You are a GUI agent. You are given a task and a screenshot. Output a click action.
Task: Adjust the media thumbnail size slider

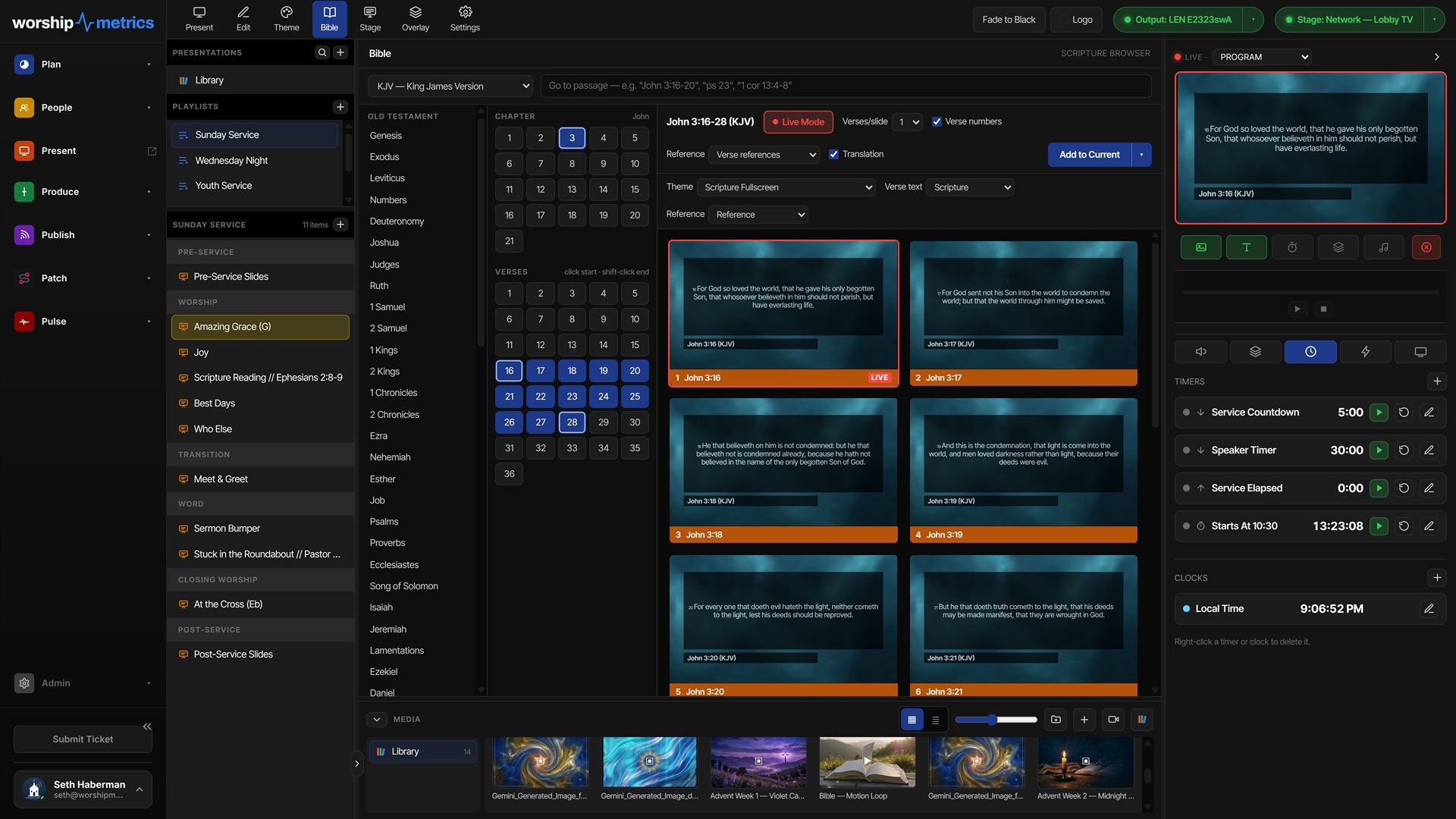996,720
